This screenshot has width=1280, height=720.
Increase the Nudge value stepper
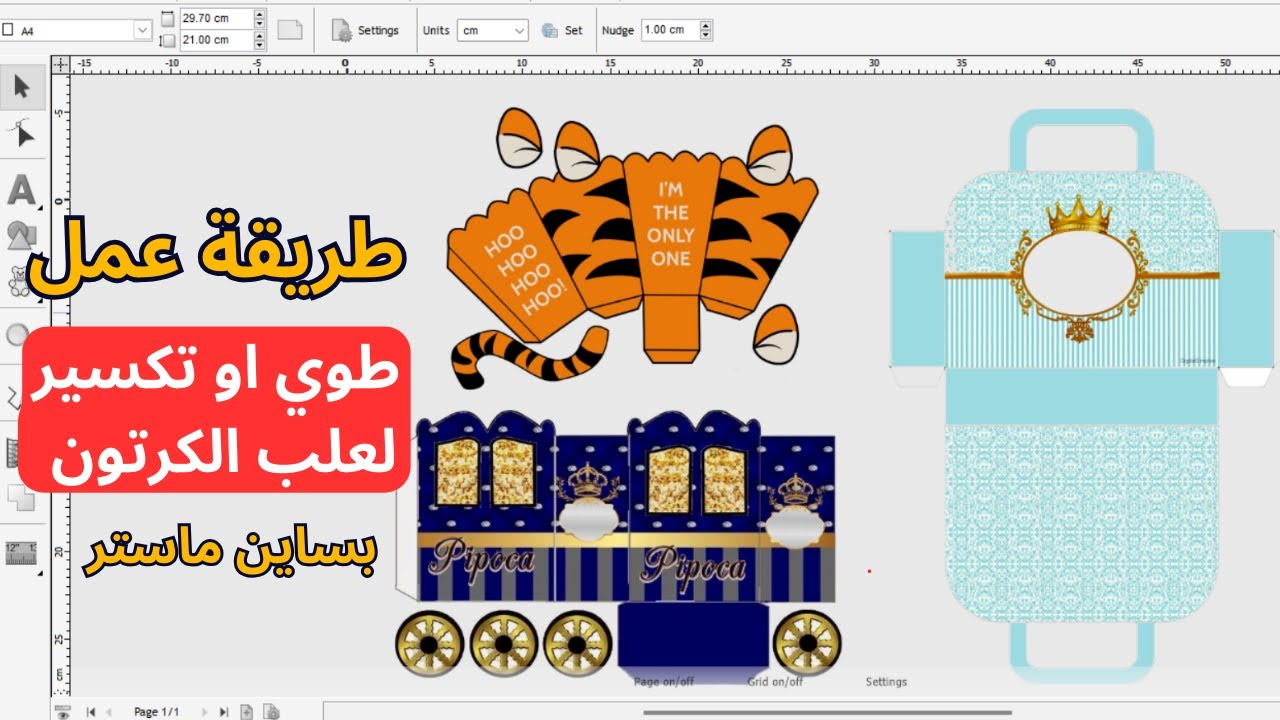coord(706,26)
